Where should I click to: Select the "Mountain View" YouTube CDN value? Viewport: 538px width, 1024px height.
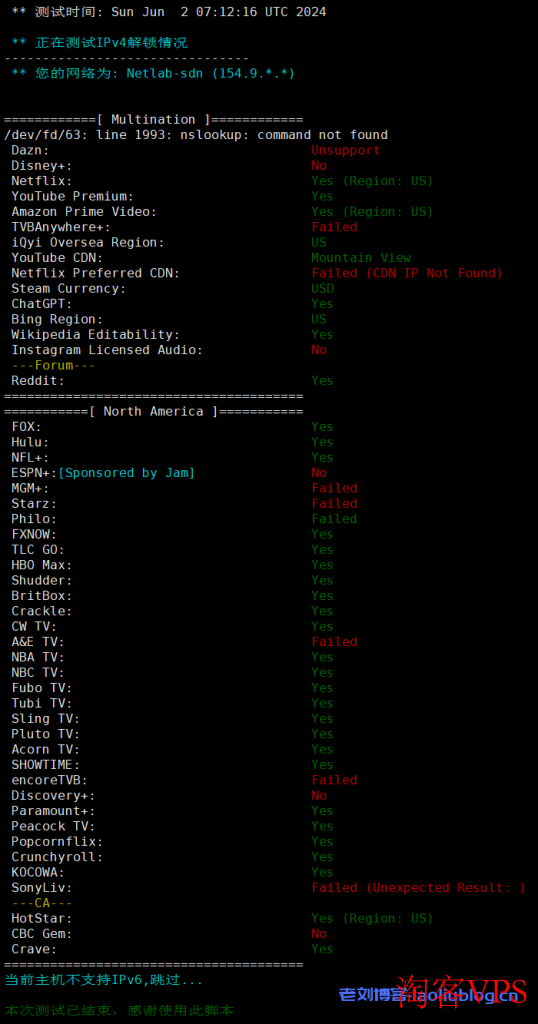[x=361, y=258]
